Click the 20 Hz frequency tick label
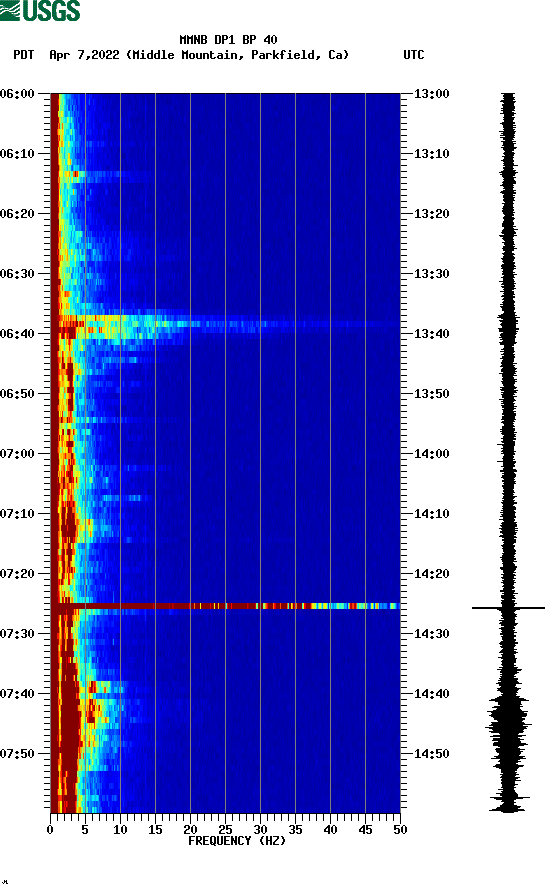This screenshot has width=552, height=893. tap(190, 830)
